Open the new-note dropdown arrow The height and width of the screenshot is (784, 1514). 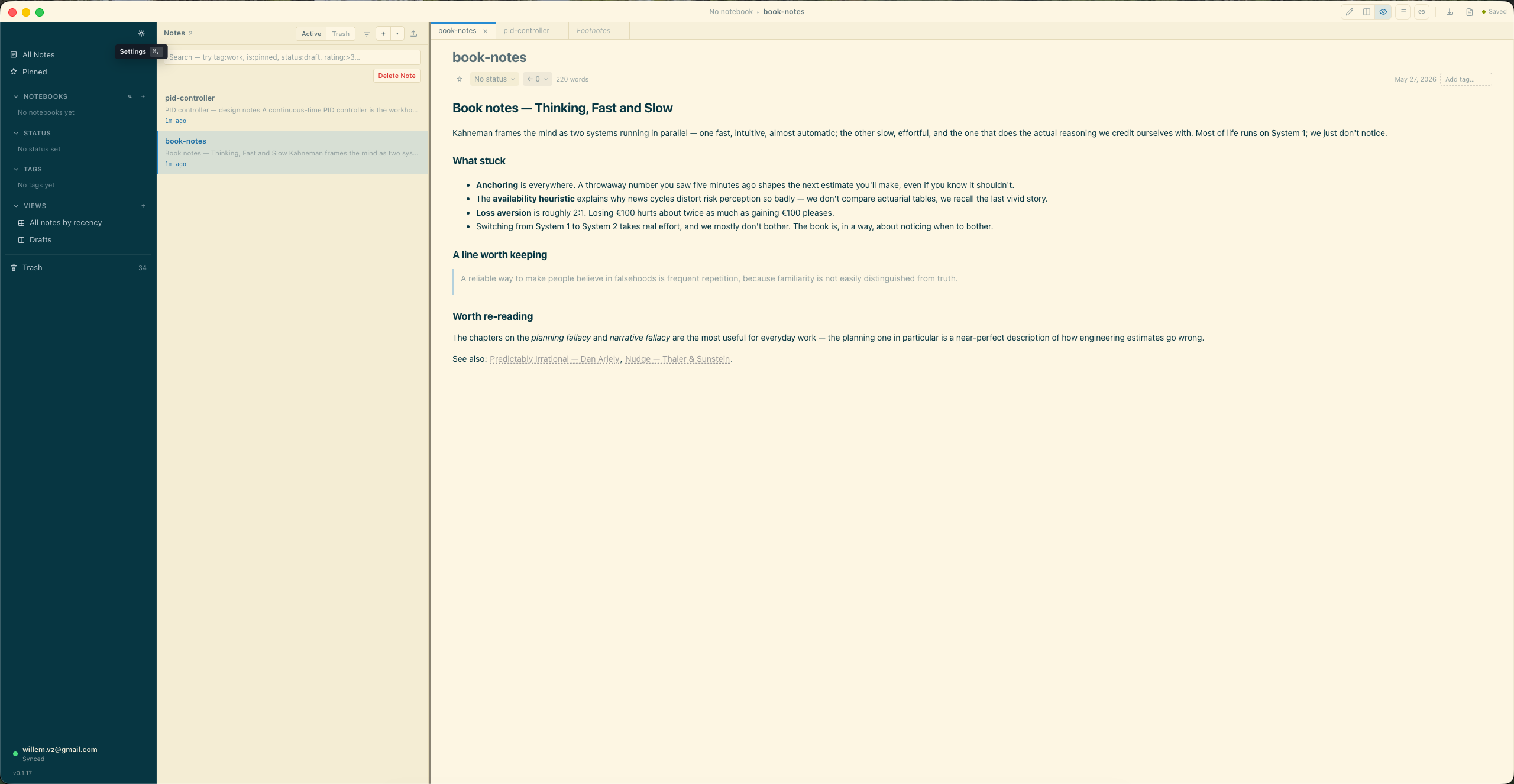point(397,34)
